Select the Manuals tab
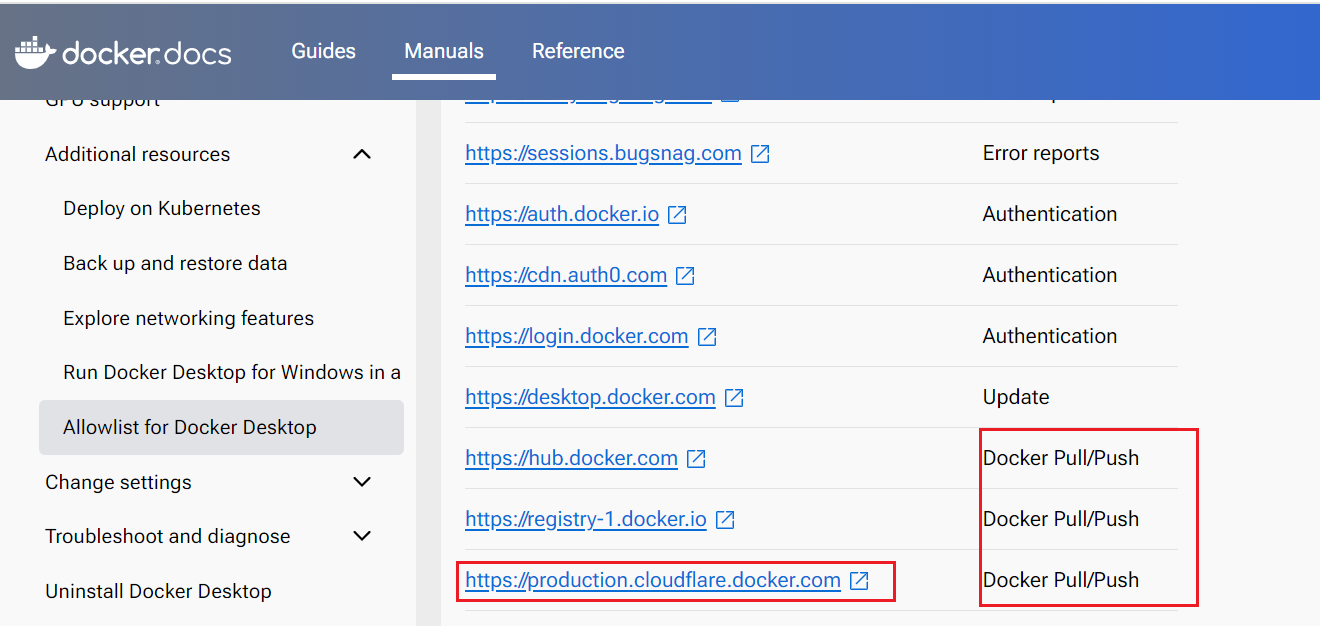This screenshot has width=1320, height=626. (444, 51)
